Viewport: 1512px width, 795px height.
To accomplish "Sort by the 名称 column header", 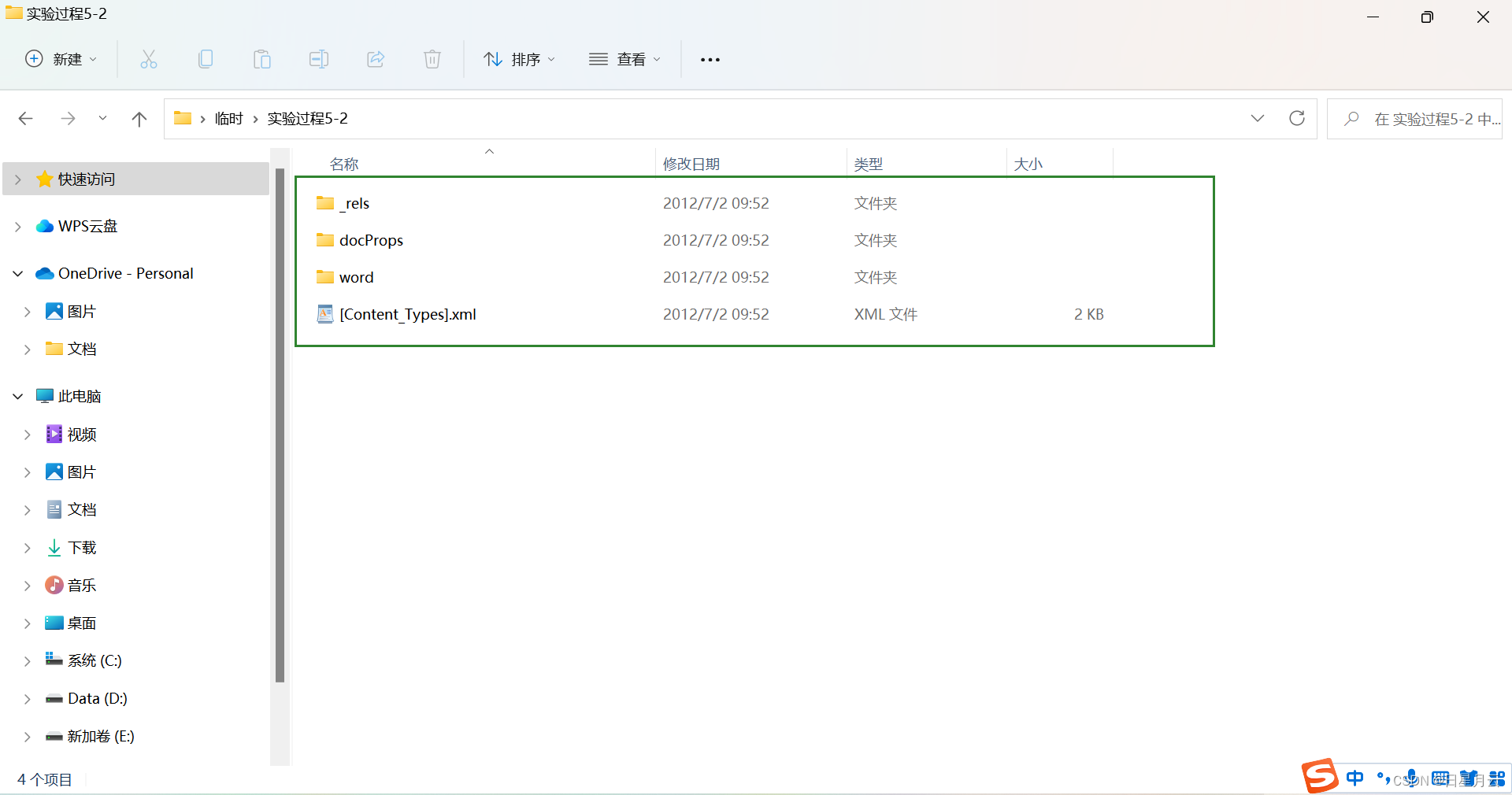I will pos(344,164).
